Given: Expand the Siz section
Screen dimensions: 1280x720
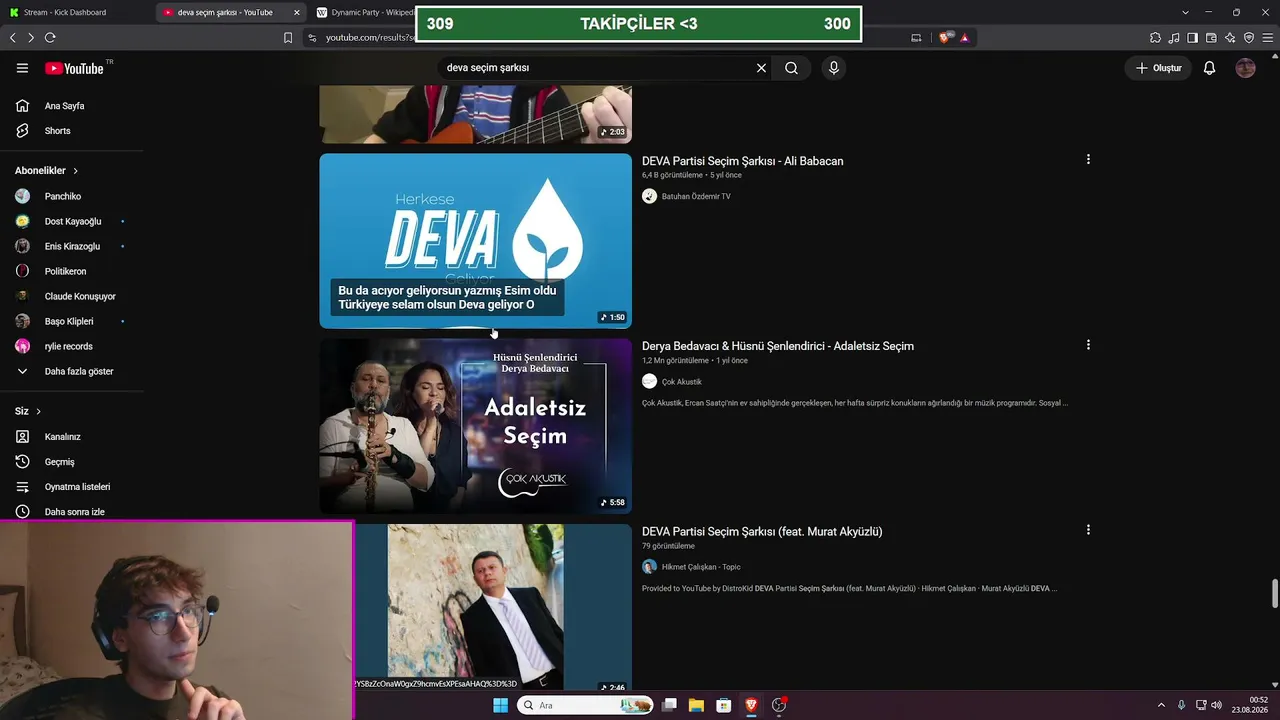Looking at the screenshot, I should [29, 411].
